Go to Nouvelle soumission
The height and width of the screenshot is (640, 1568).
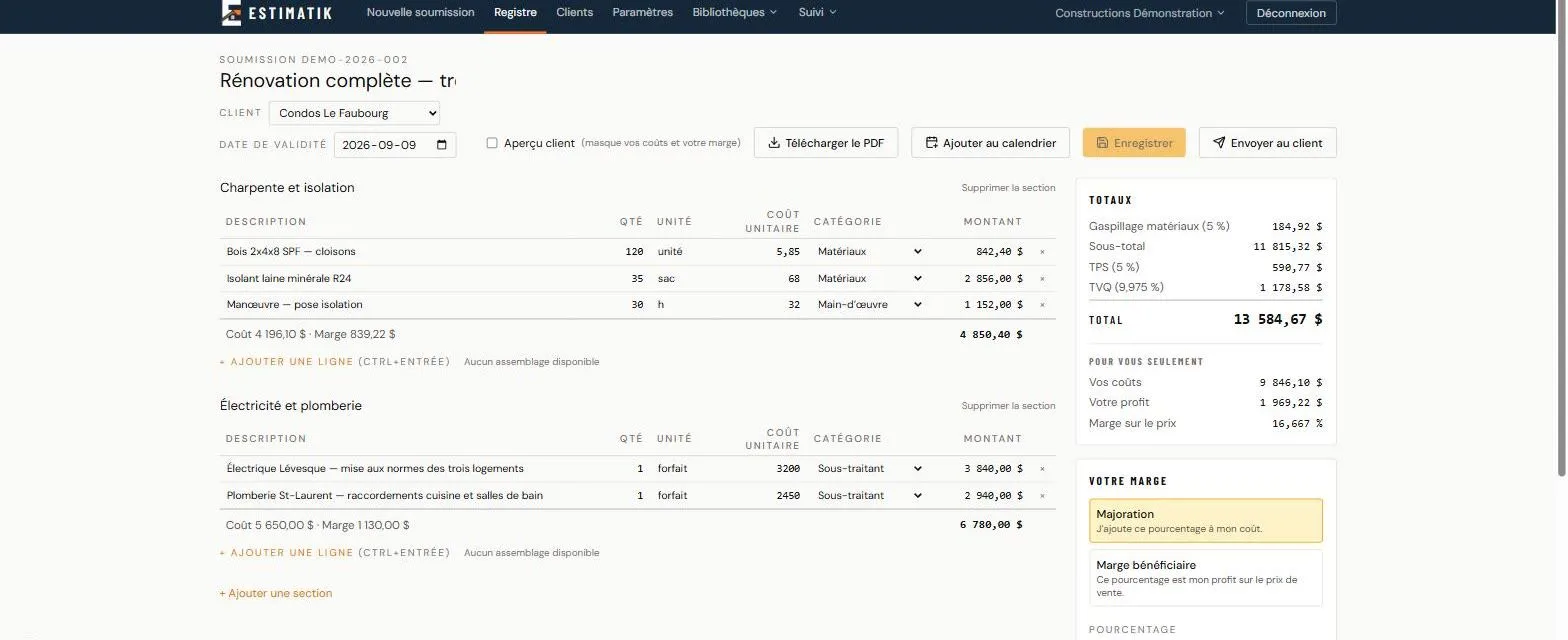pyautogui.click(x=420, y=13)
